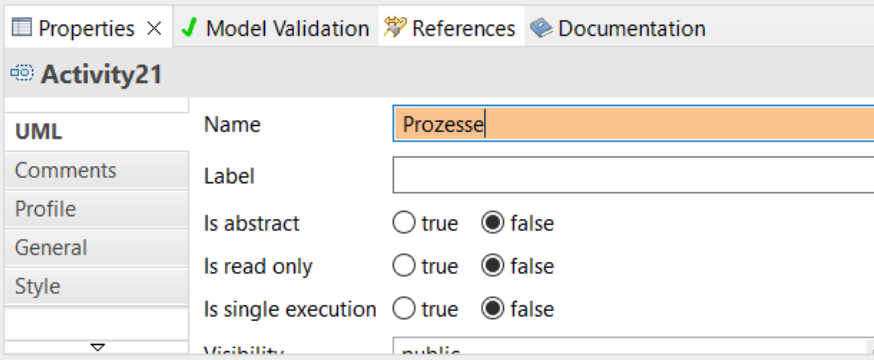The height and width of the screenshot is (360, 874).
Task: Switch to the Model Validation tab
Action: coord(276,28)
